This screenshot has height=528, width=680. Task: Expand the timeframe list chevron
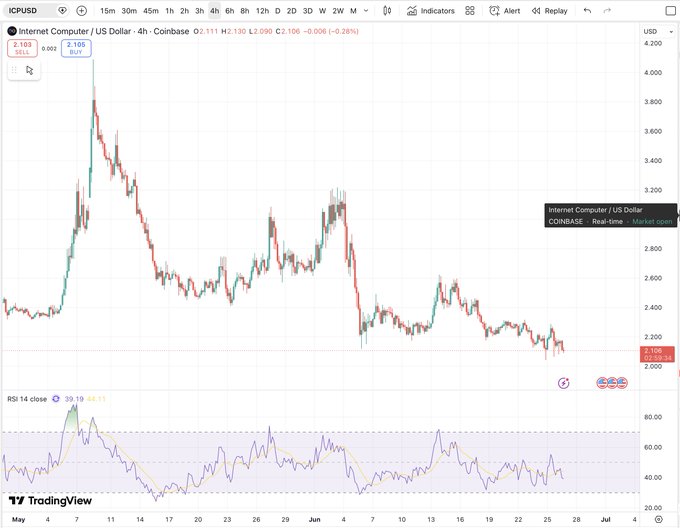point(366,11)
